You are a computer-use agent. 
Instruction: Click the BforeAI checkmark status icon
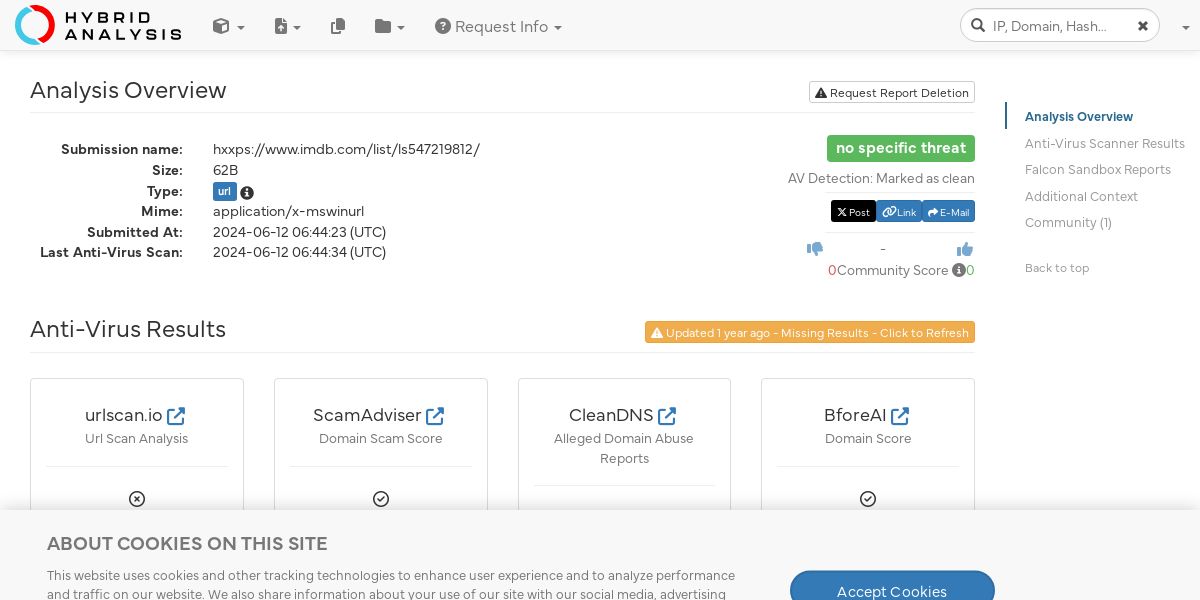pos(868,499)
